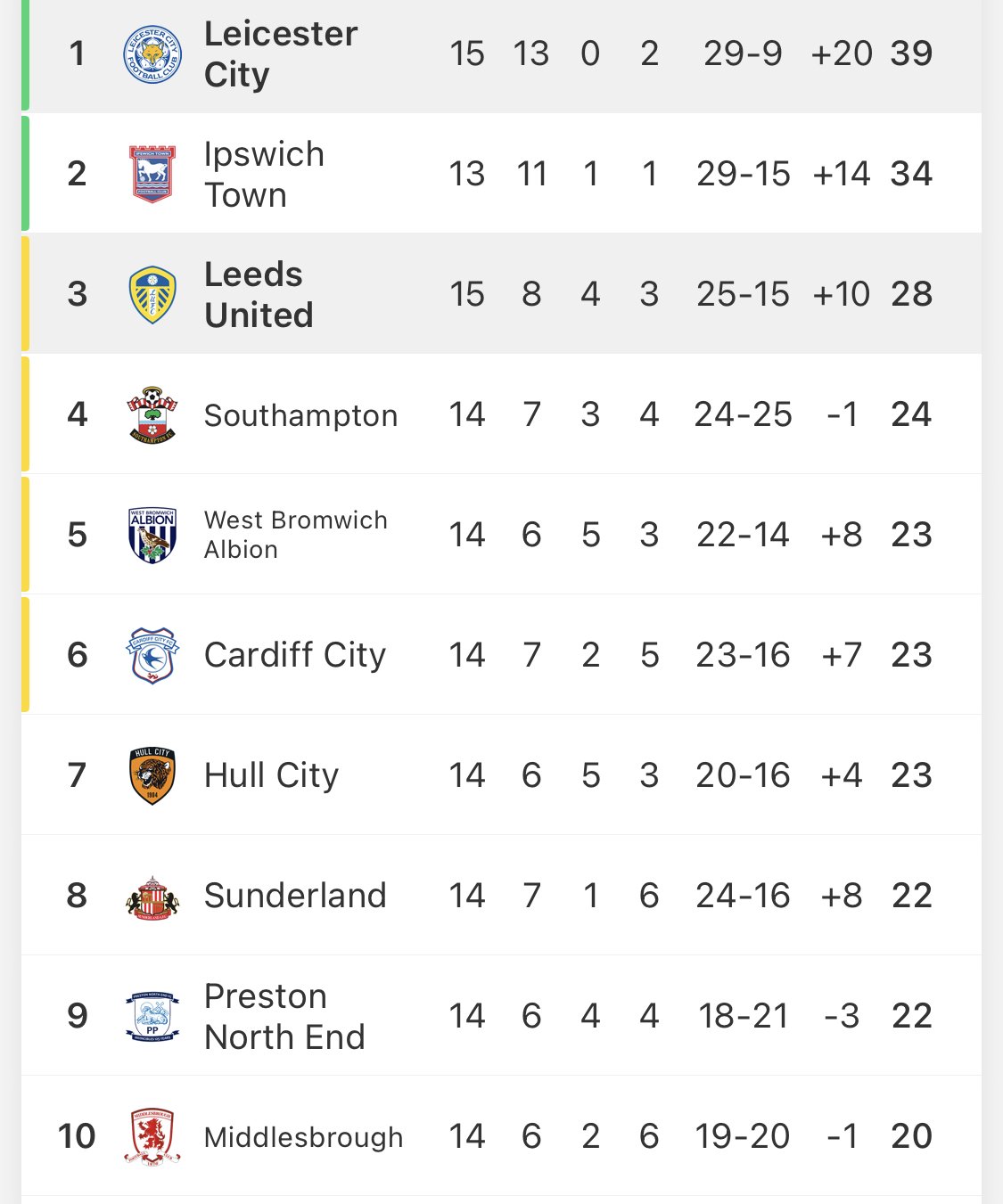
Task: Select the Southampton club crest
Action: (152, 414)
